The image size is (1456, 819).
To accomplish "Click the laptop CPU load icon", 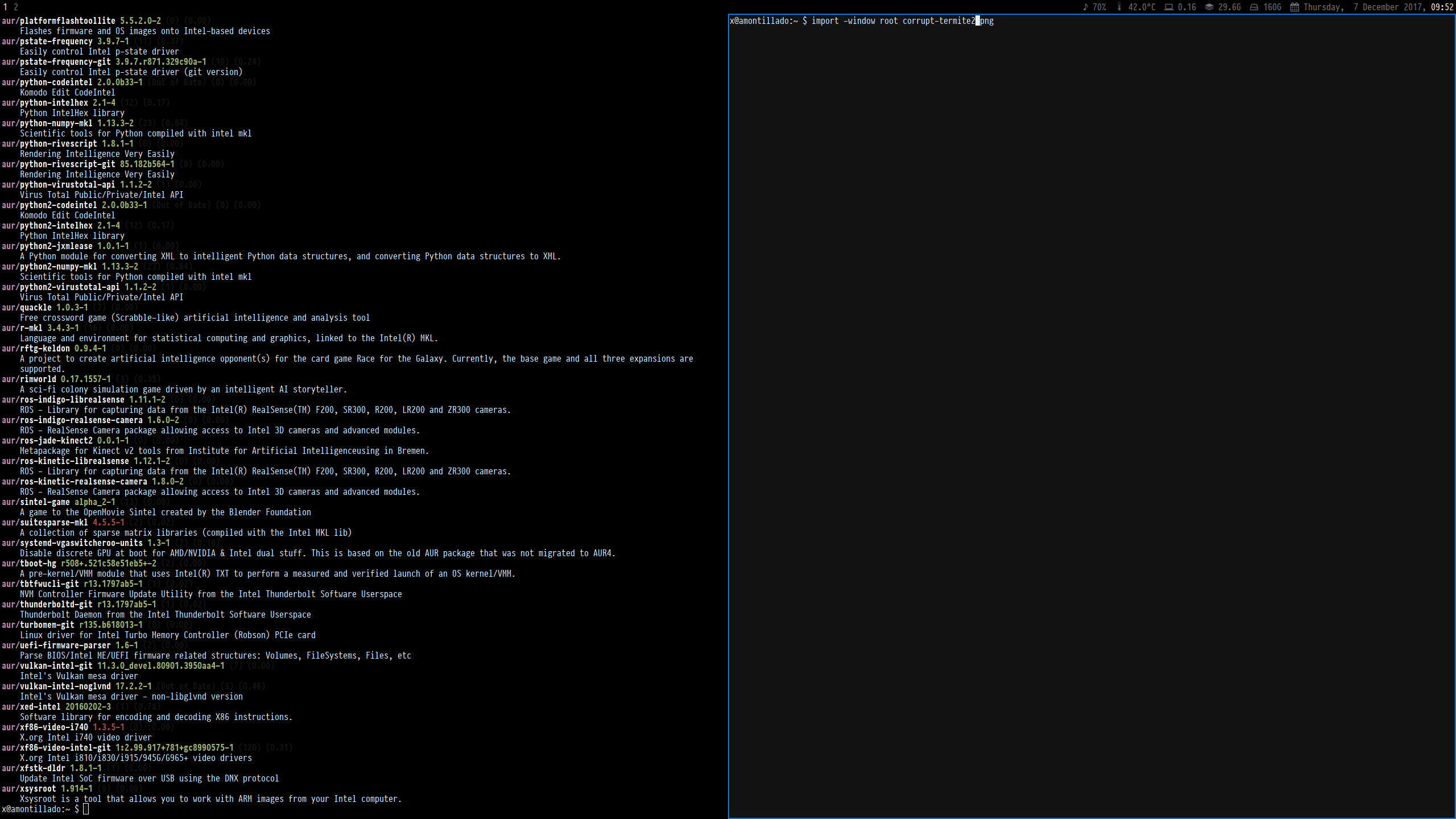I will click(1169, 7).
